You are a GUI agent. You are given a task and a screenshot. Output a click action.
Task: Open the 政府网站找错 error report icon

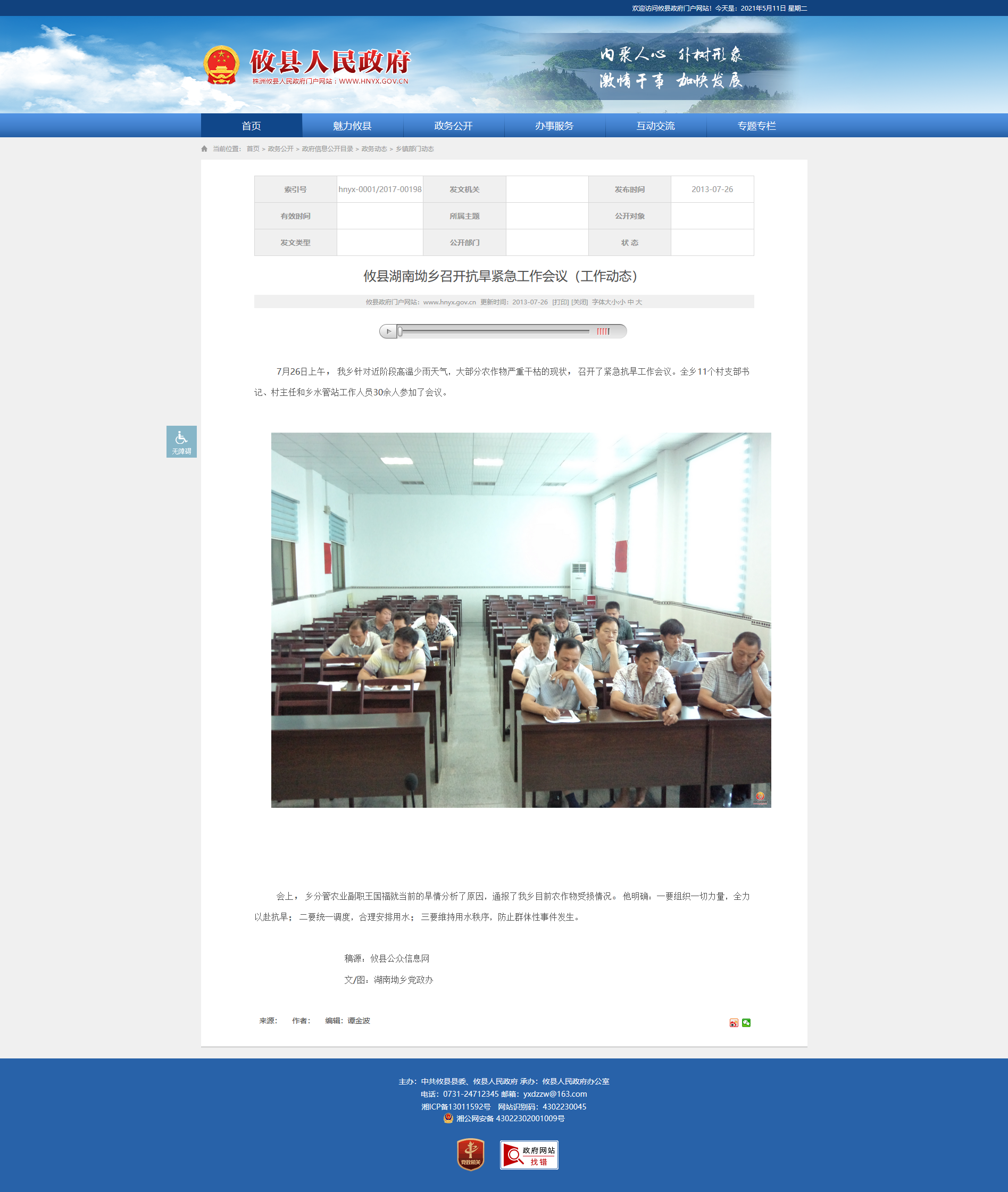tap(529, 1155)
